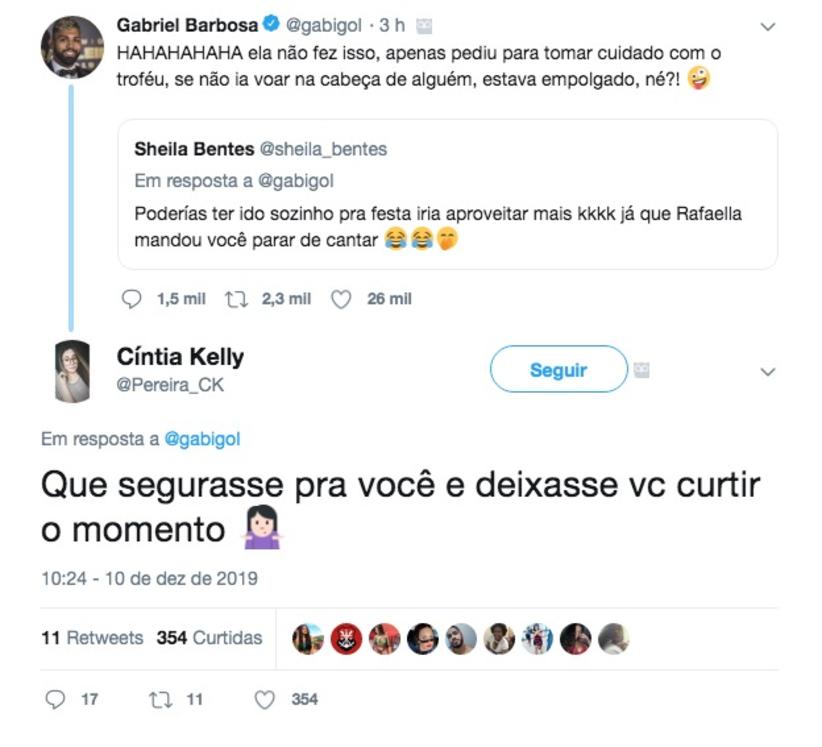
Task: Reply to Cíntia Kelly's tweet
Action: tap(56, 700)
